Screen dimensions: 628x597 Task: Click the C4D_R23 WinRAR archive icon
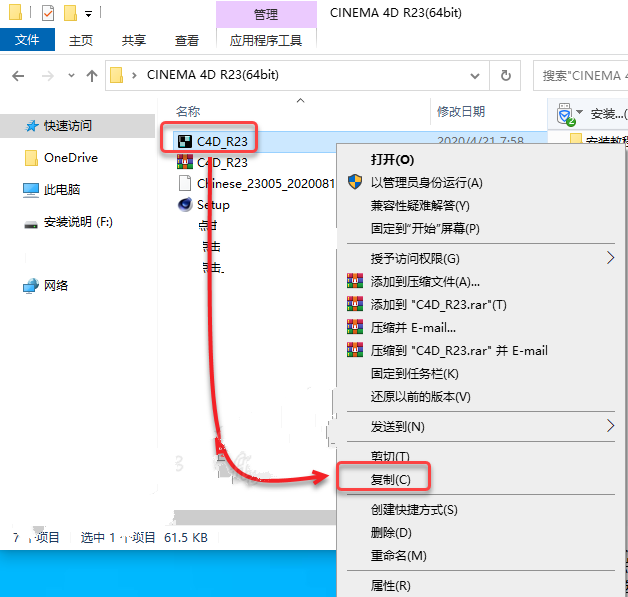click(x=185, y=162)
